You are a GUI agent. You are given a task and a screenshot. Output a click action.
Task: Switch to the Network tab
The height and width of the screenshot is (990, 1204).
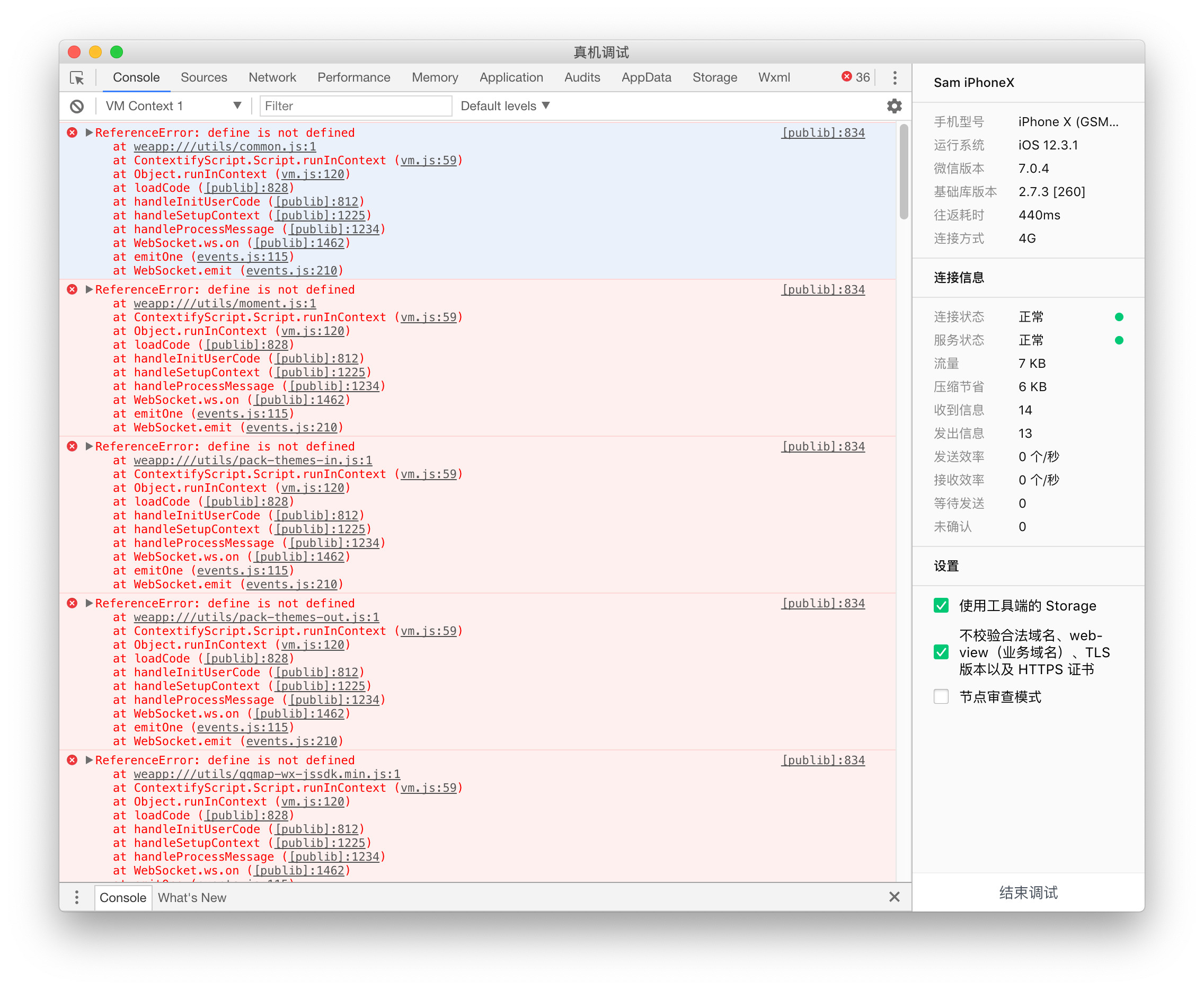tap(272, 77)
